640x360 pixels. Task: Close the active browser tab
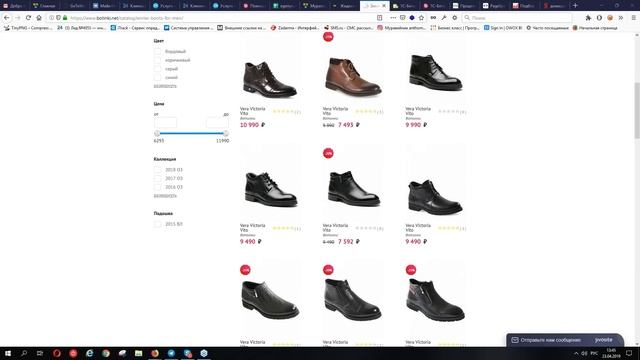pos(384,6)
